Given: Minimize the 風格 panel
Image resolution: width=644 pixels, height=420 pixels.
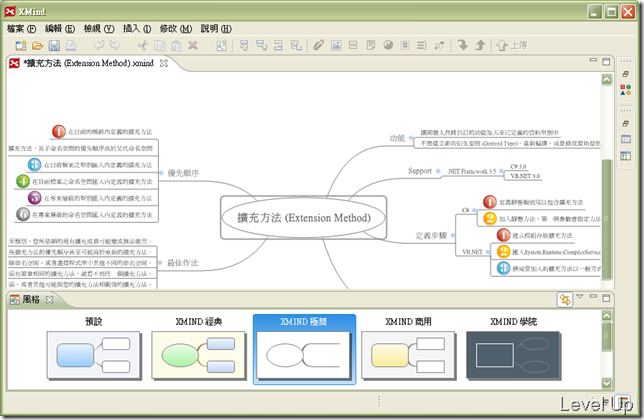Looking at the screenshot, I should click(x=593, y=296).
